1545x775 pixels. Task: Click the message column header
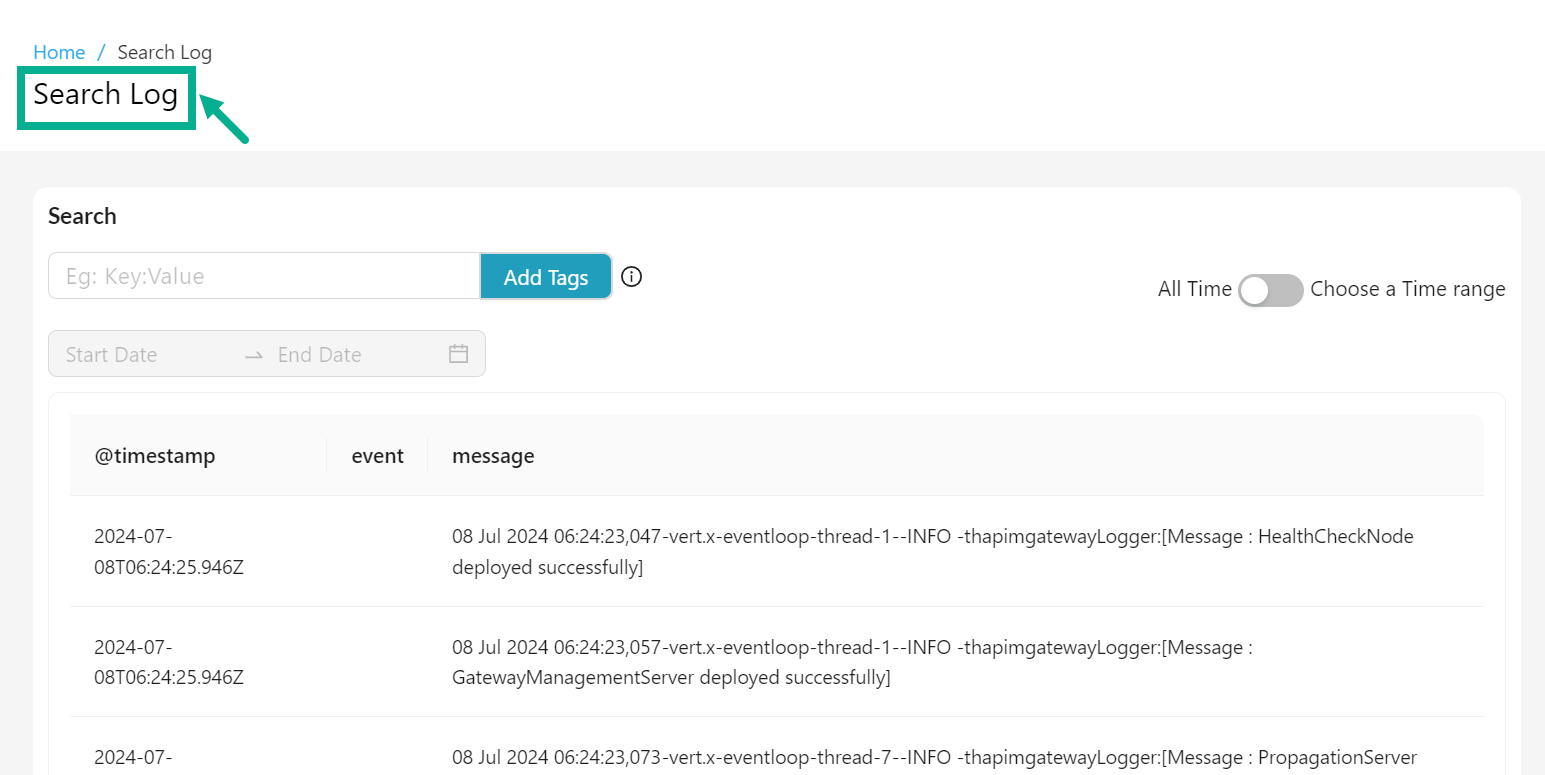[493, 456]
